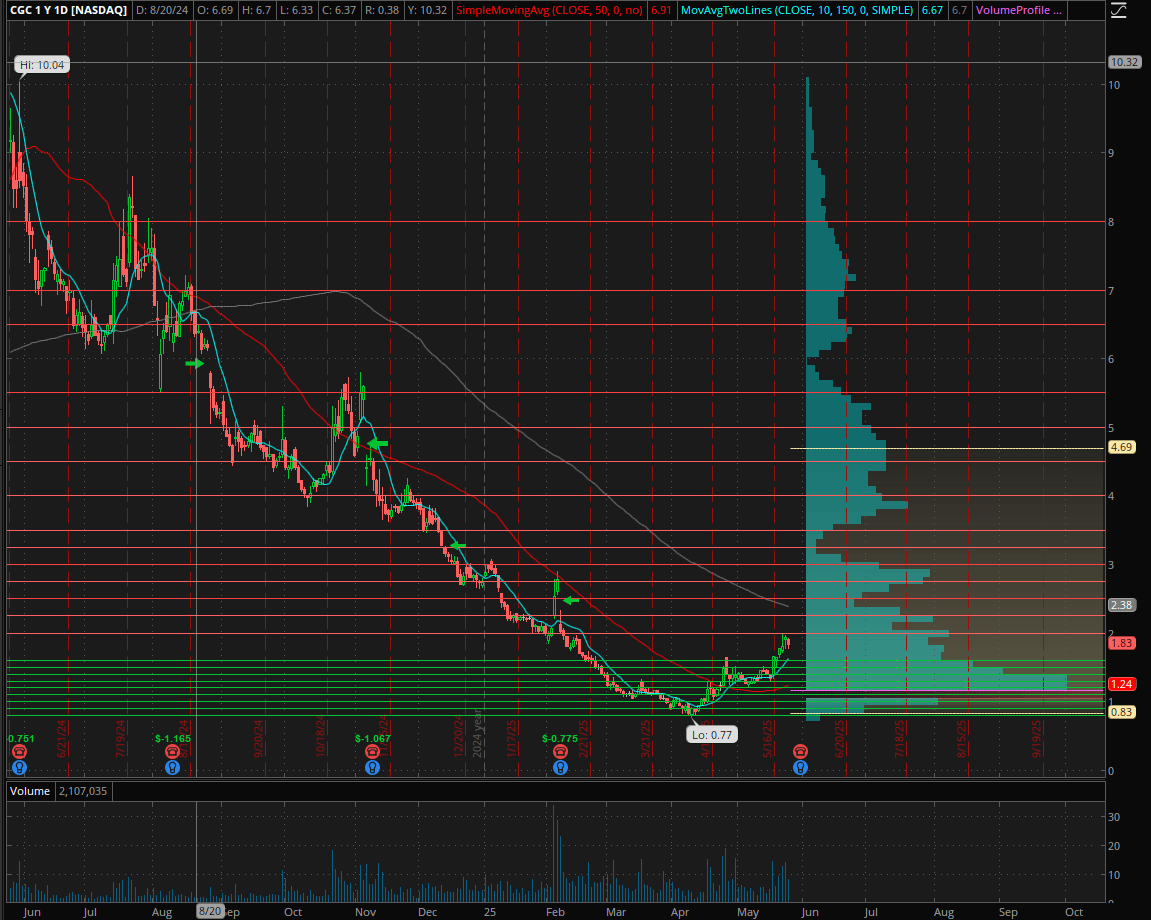The height and width of the screenshot is (920, 1151).
Task: Click the Apr month label on time axis
Action: point(680,912)
